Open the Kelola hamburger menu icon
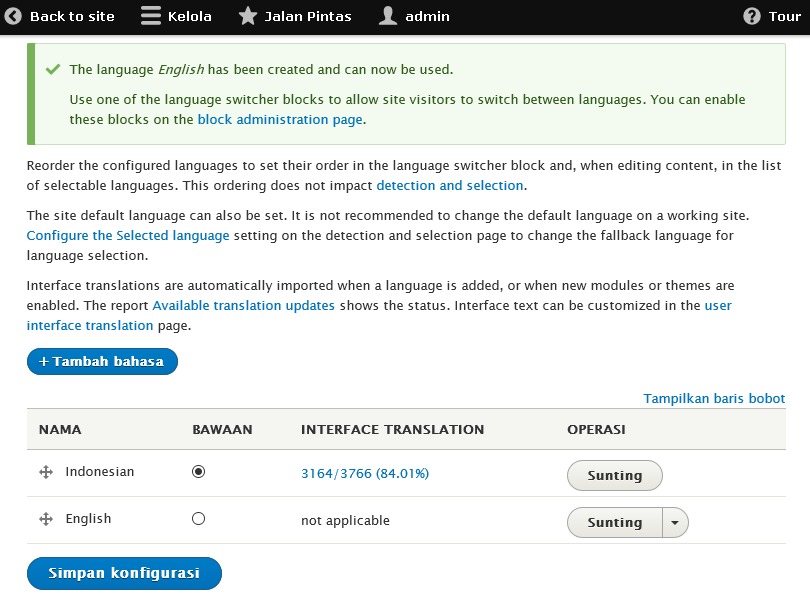The height and width of the screenshot is (600, 810). [x=150, y=16]
